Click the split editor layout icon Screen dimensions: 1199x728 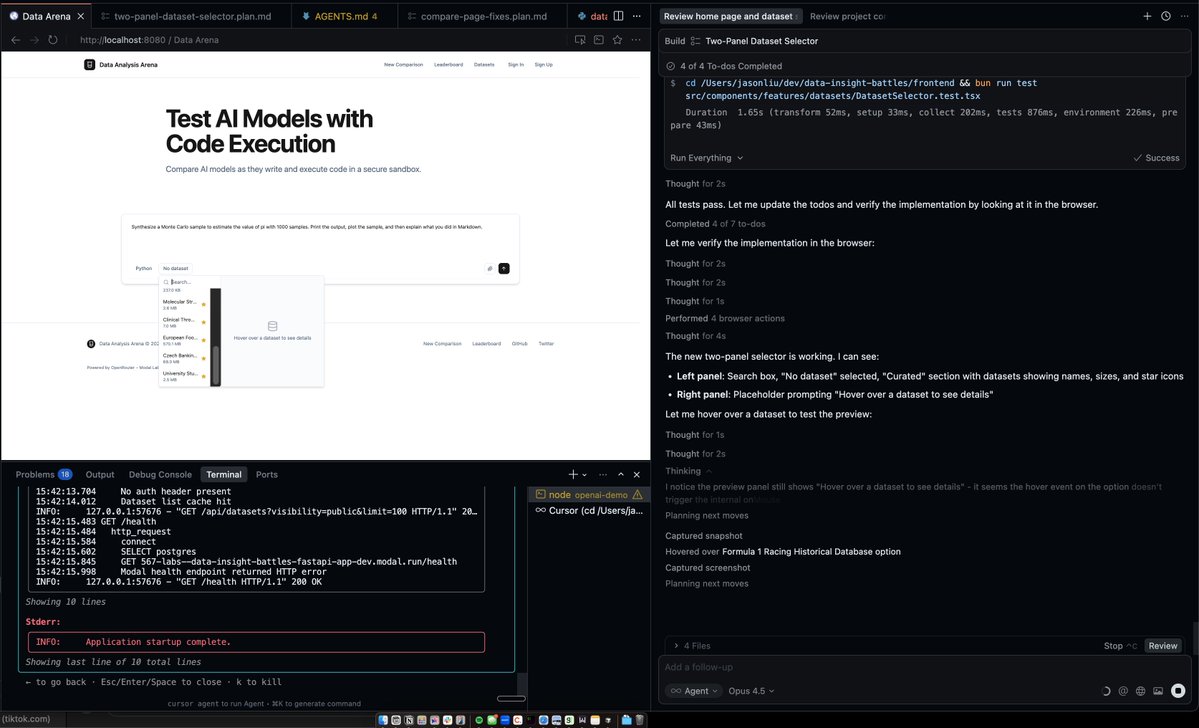(x=618, y=16)
